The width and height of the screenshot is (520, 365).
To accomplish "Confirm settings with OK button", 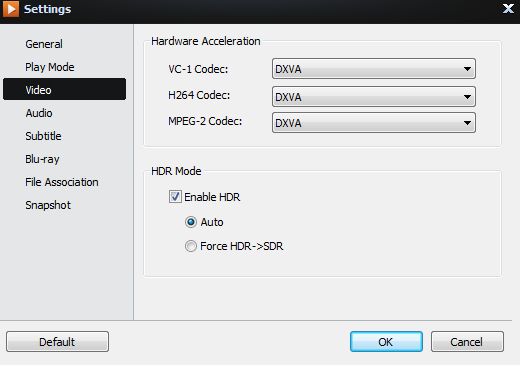I will [x=386, y=342].
